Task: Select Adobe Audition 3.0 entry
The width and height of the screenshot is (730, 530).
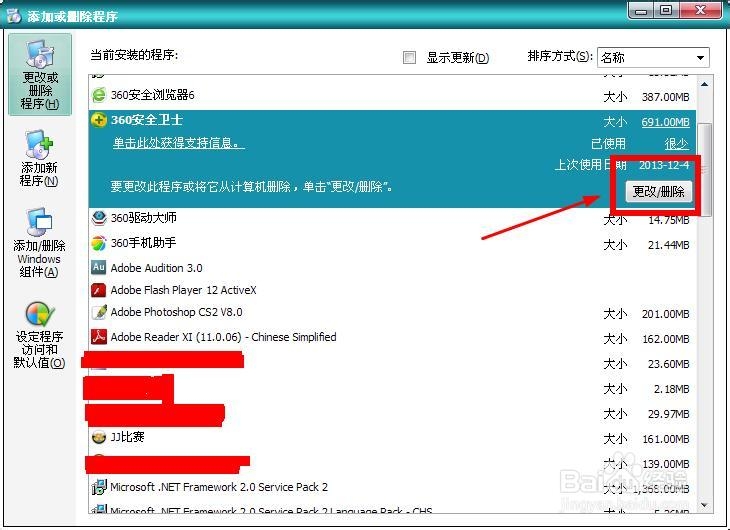Action: 156,268
